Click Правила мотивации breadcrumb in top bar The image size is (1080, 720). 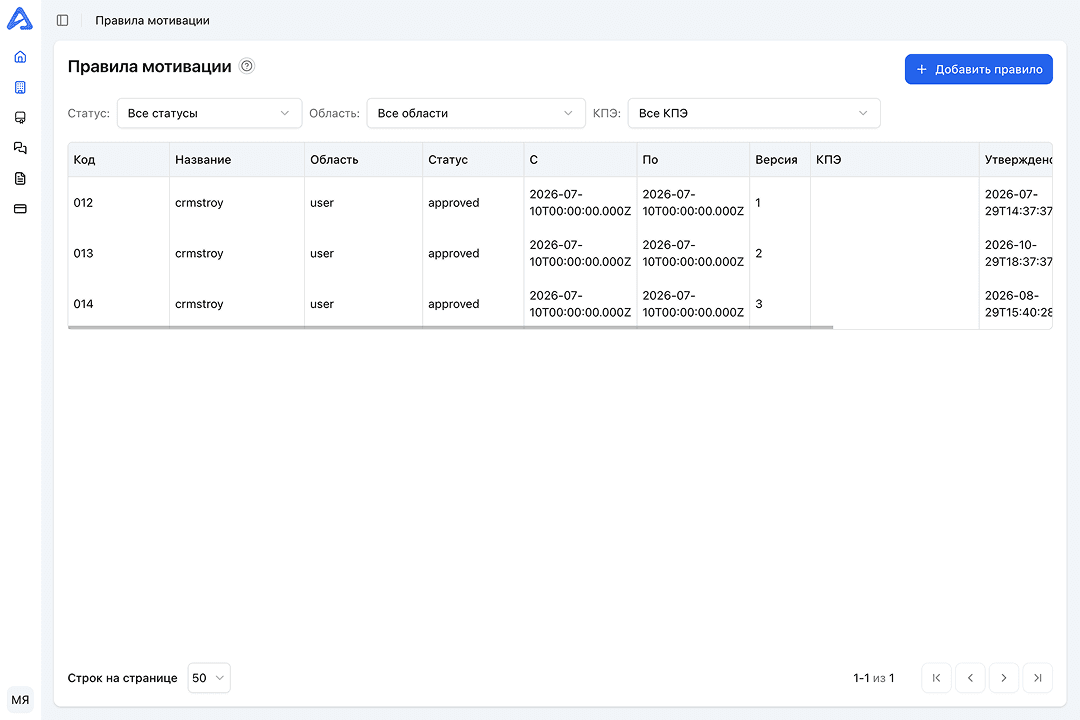tap(152, 21)
